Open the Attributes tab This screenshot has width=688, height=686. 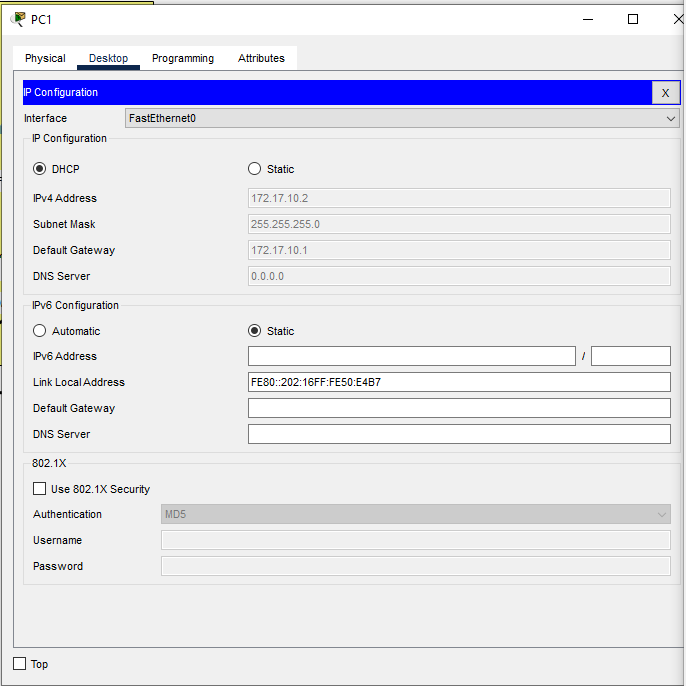261,58
